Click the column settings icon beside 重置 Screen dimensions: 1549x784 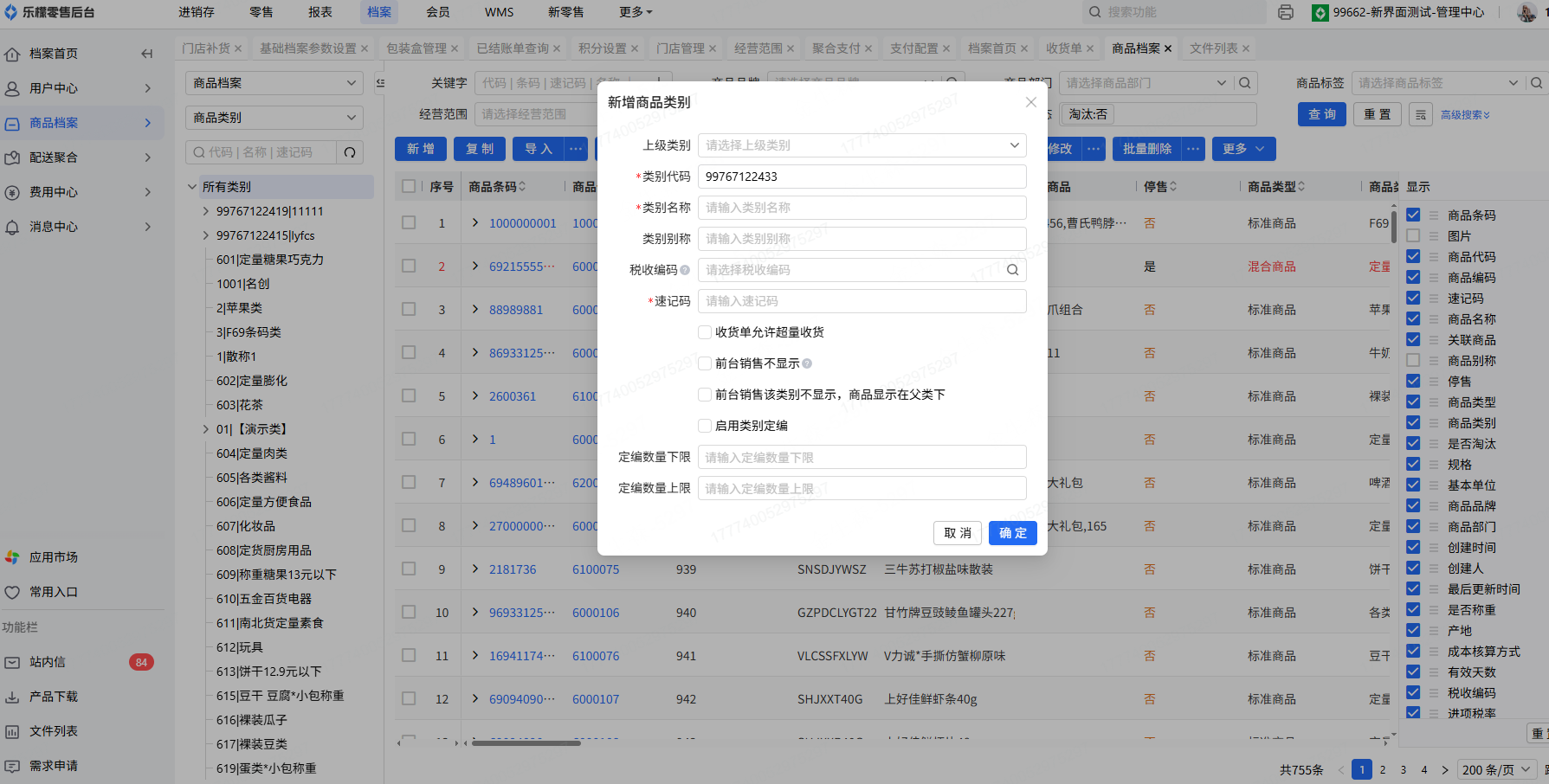[x=1420, y=114]
